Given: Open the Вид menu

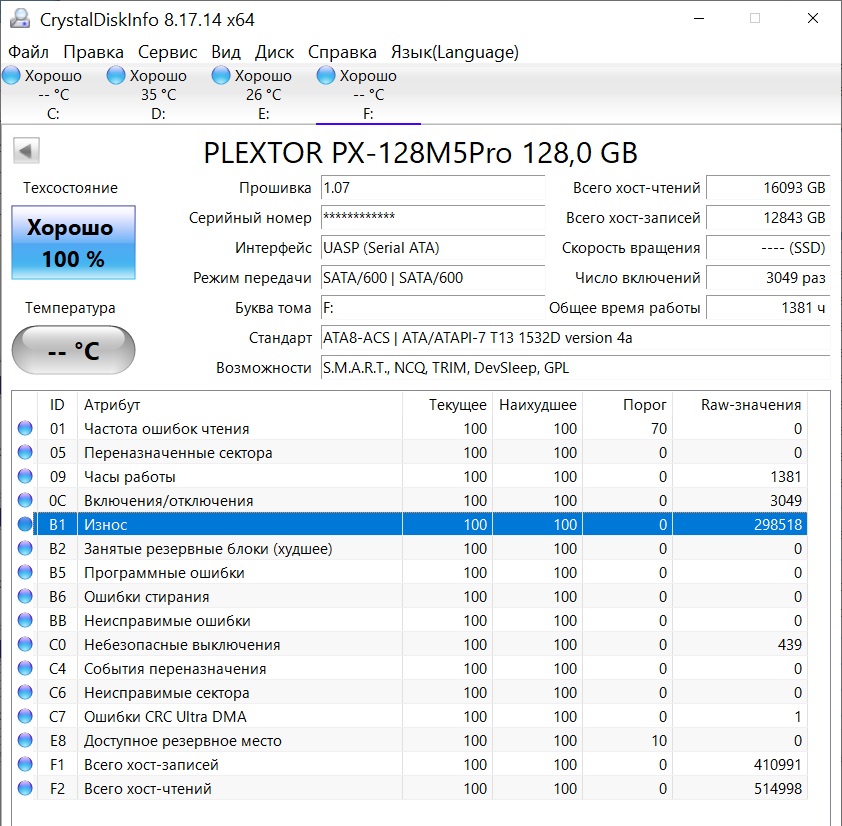Looking at the screenshot, I should [226, 52].
